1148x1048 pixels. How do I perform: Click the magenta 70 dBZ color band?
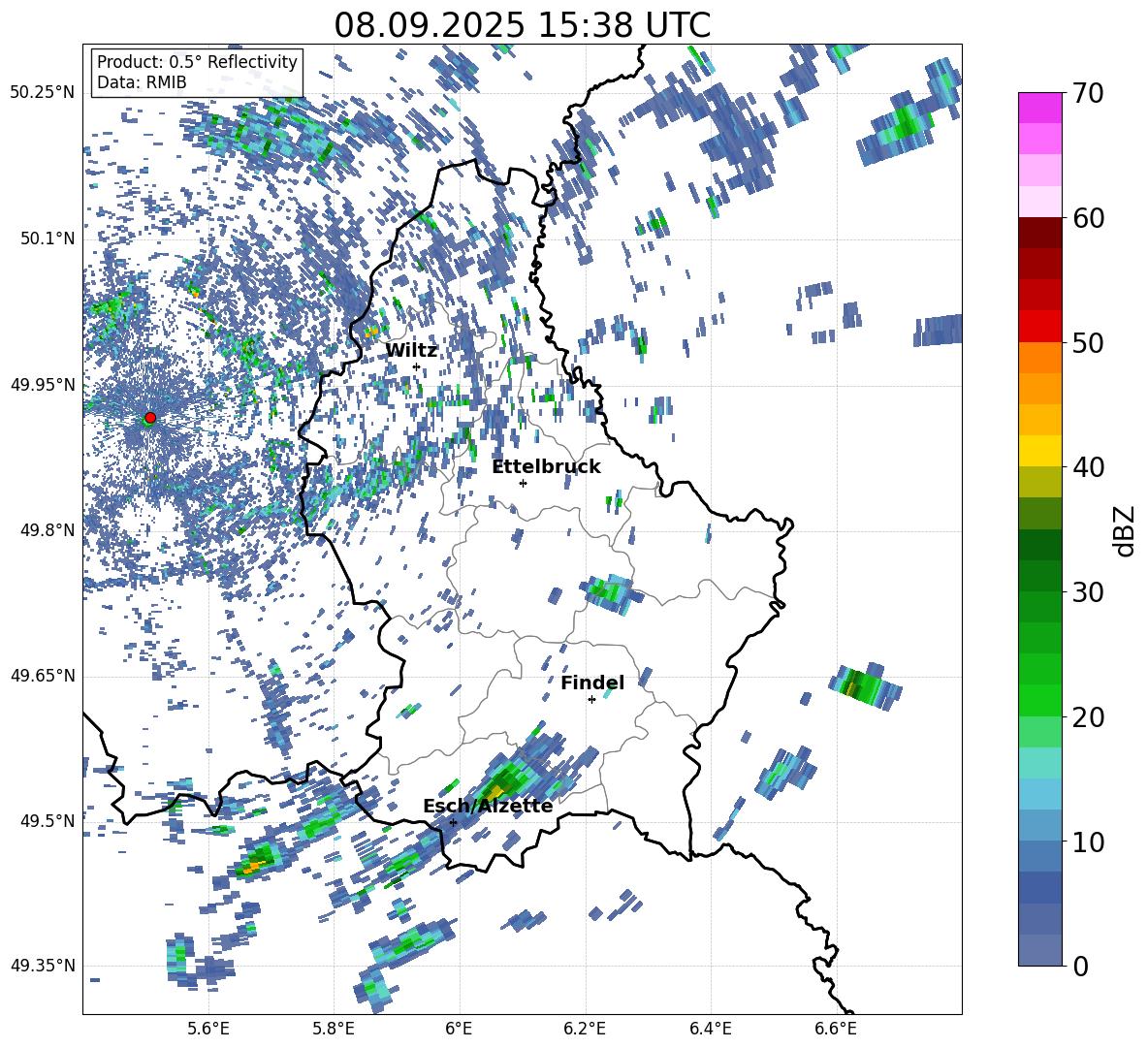[1039, 108]
